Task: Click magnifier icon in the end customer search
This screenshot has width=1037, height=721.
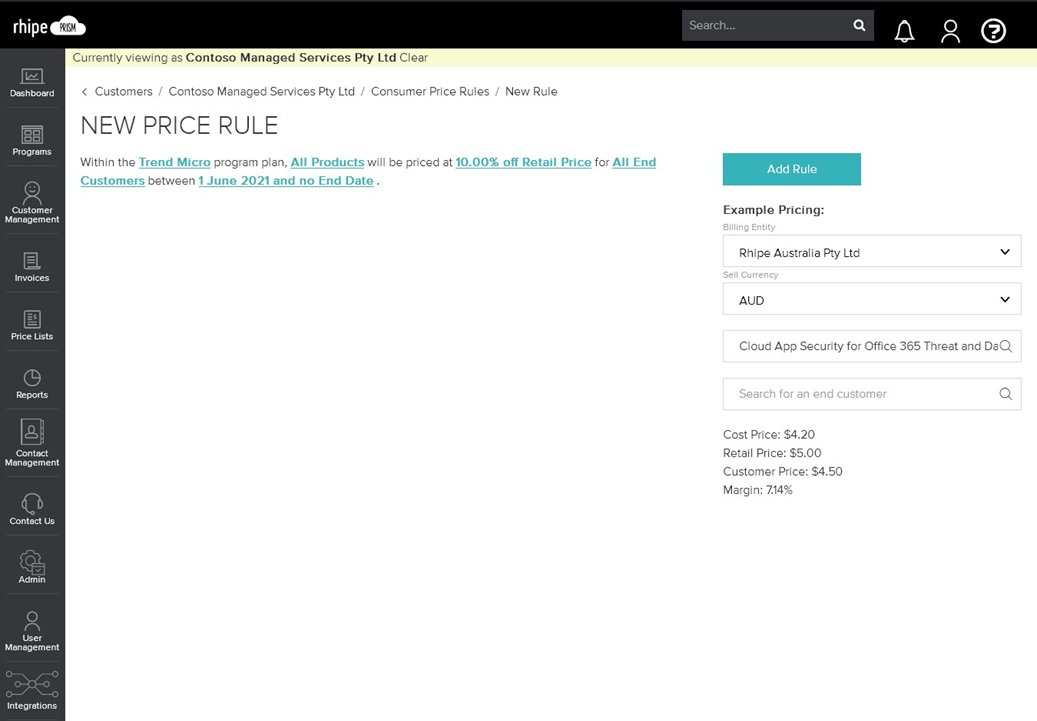Action: coord(1005,394)
